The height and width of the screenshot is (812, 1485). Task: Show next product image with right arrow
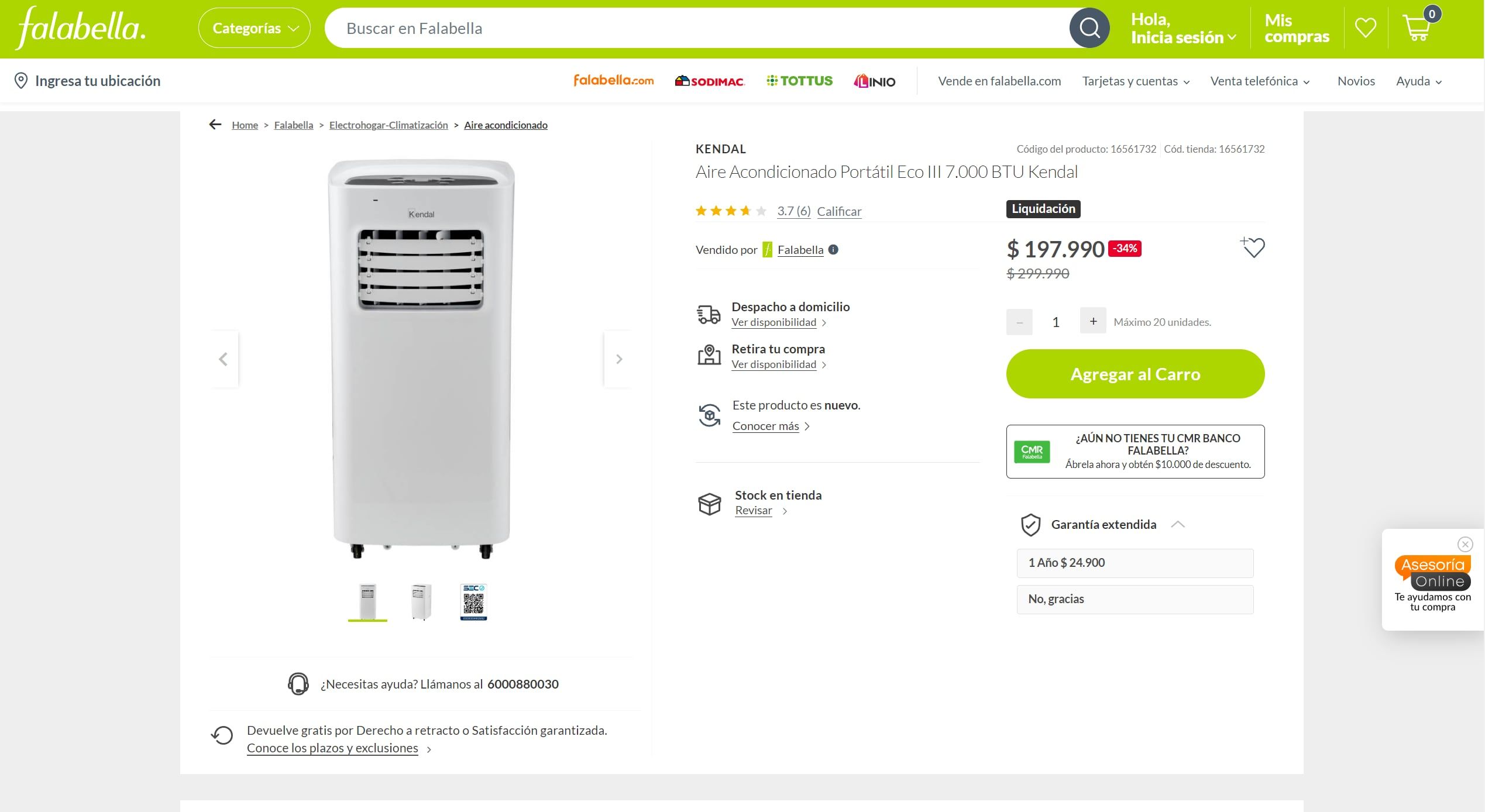[618, 359]
